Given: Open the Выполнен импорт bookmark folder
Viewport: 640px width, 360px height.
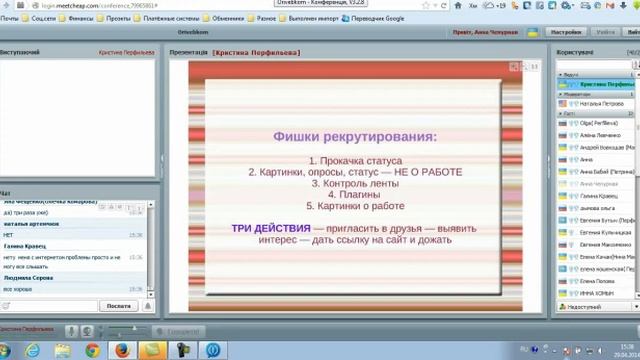Looking at the screenshot, I should pos(309,18).
